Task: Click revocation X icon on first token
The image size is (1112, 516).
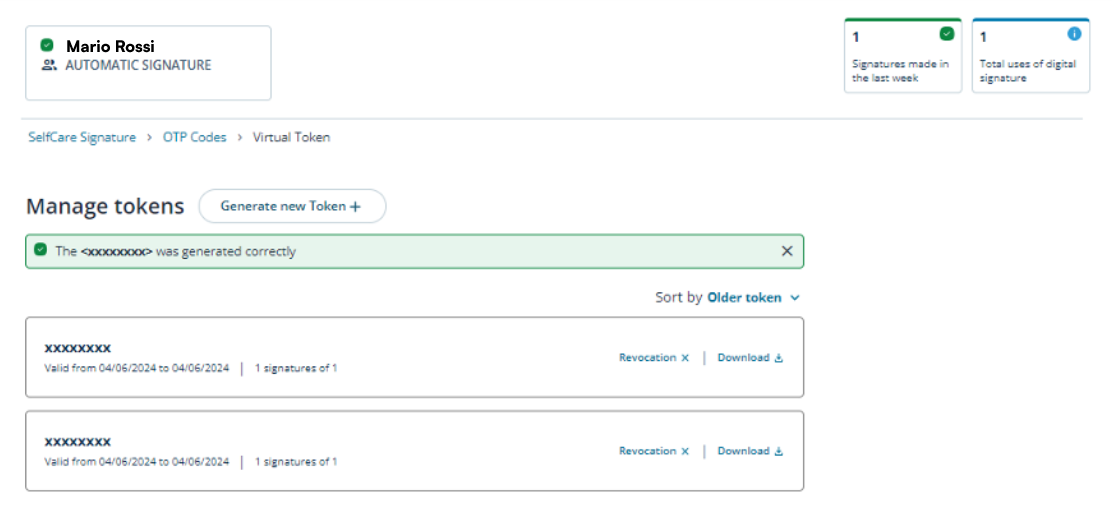Action: [685, 358]
